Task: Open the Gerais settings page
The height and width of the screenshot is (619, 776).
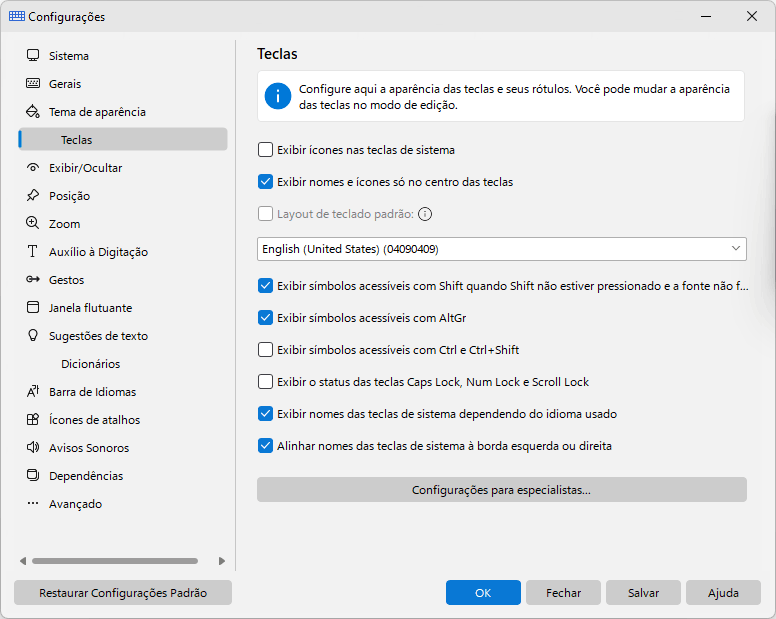Action: [123, 84]
